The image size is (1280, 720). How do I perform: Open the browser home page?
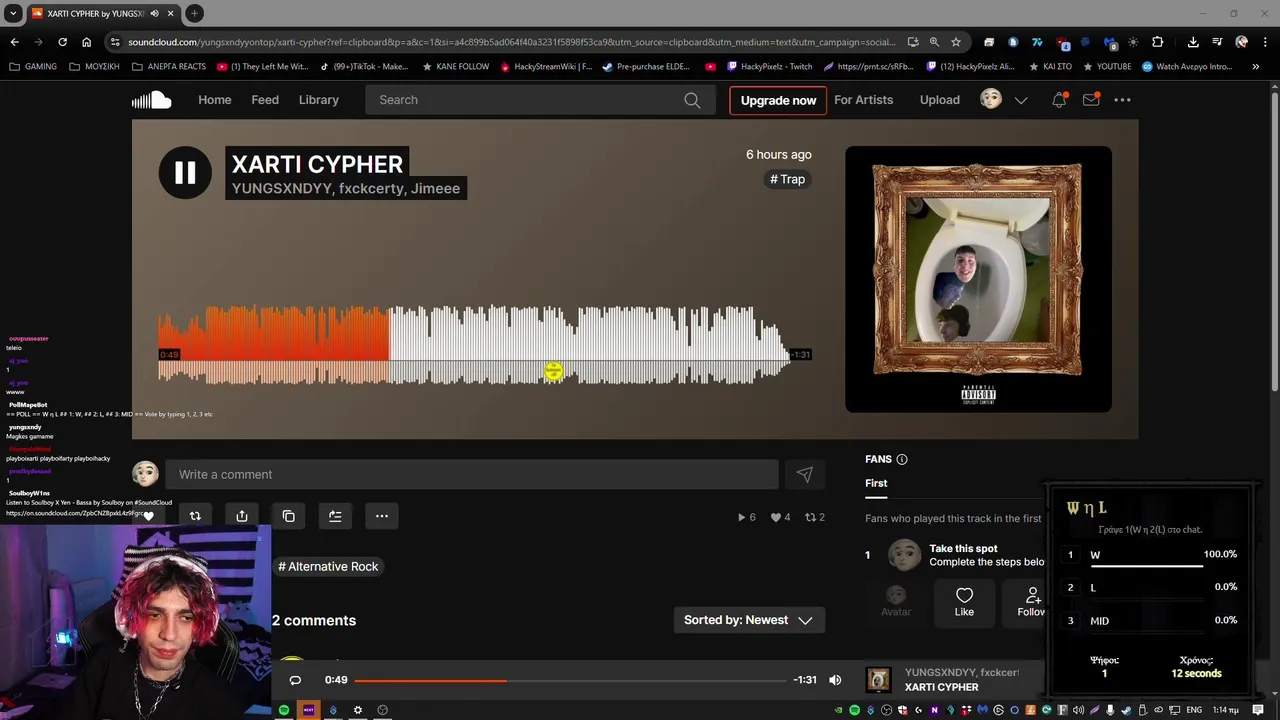pos(86,42)
